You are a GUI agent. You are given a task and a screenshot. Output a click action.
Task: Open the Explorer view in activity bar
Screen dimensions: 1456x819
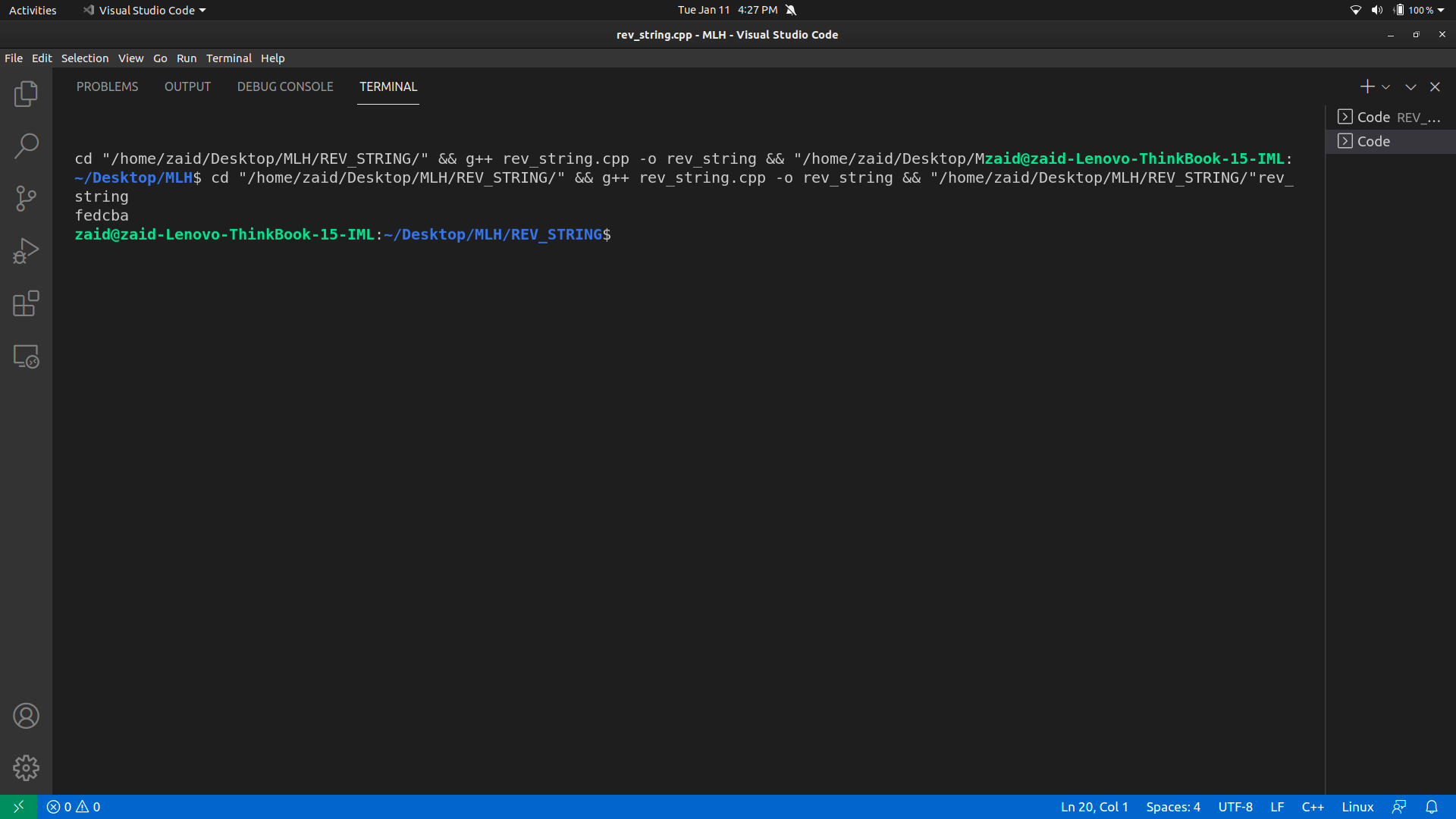coord(26,94)
